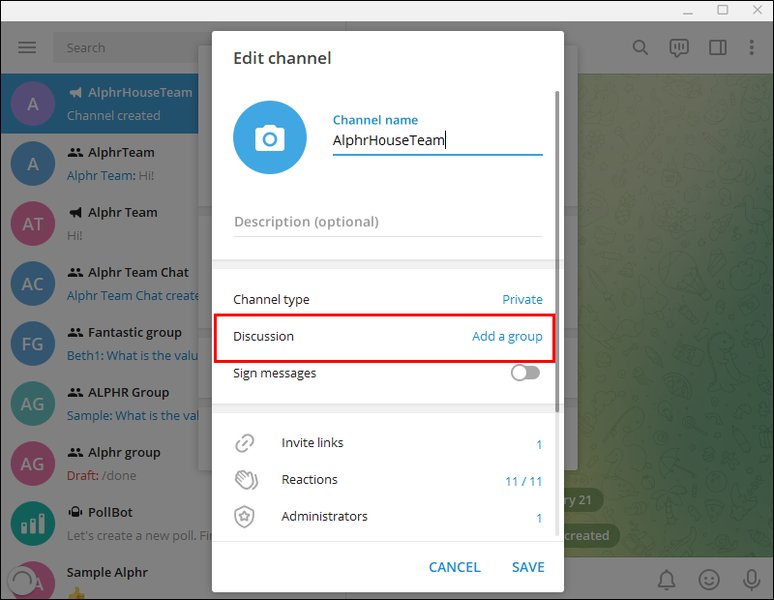The width and height of the screenshot is (774, 600).
Task: Click the Reactions count 11 / 11
Action: click(x=523, y=481)
